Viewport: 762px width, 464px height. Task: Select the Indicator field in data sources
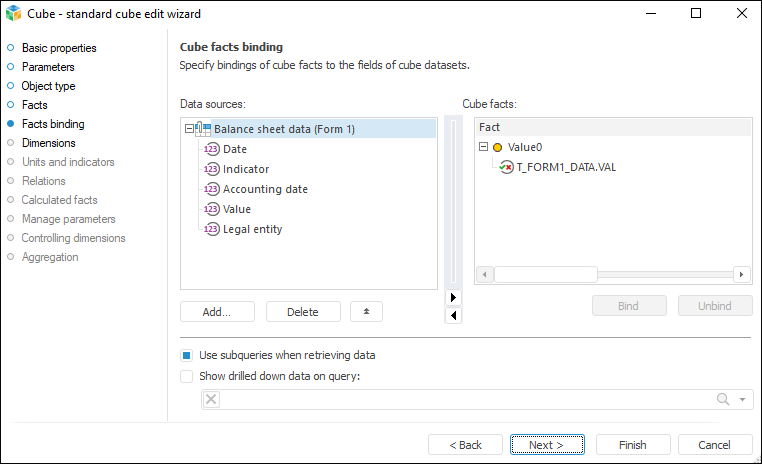tap(246, 169)
